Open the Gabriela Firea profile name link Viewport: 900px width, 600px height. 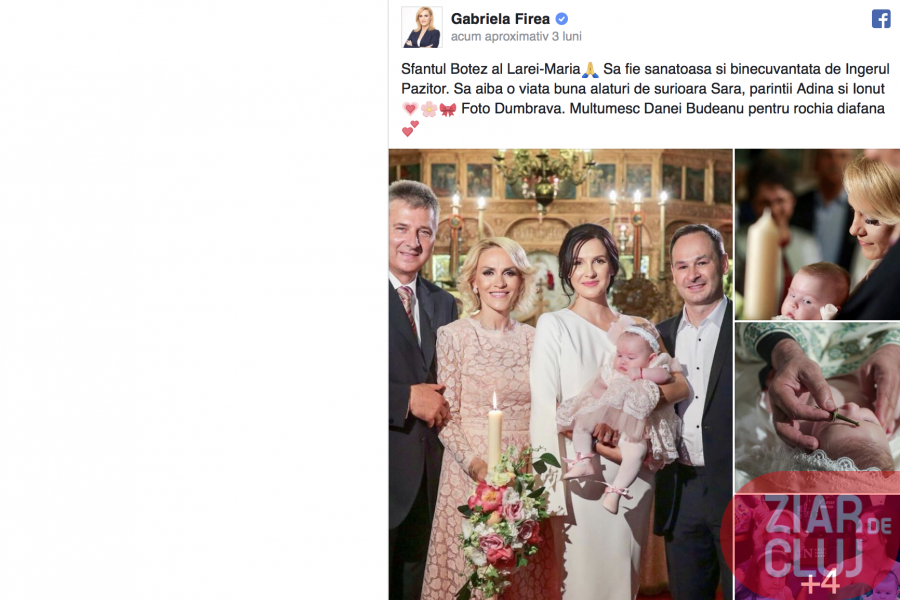tap(501, 19)
